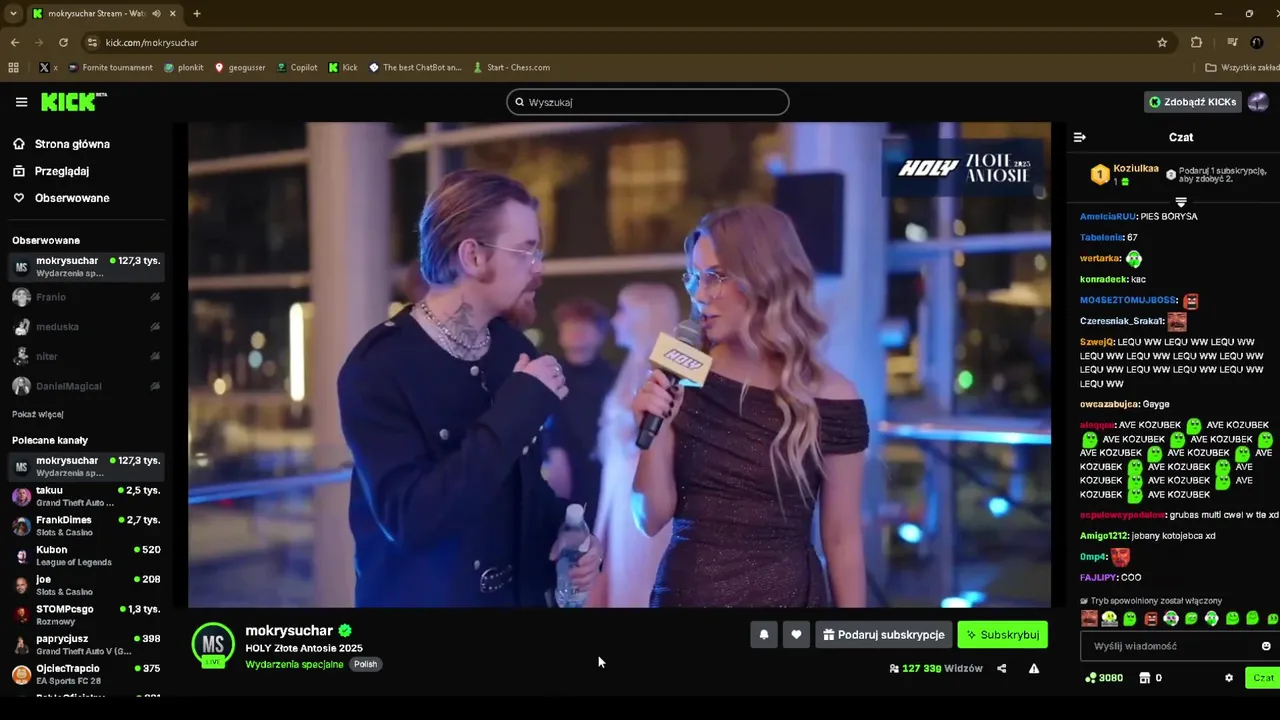
Task: Click the verified badge next to mokrysuchar
Action: [345, 631]
